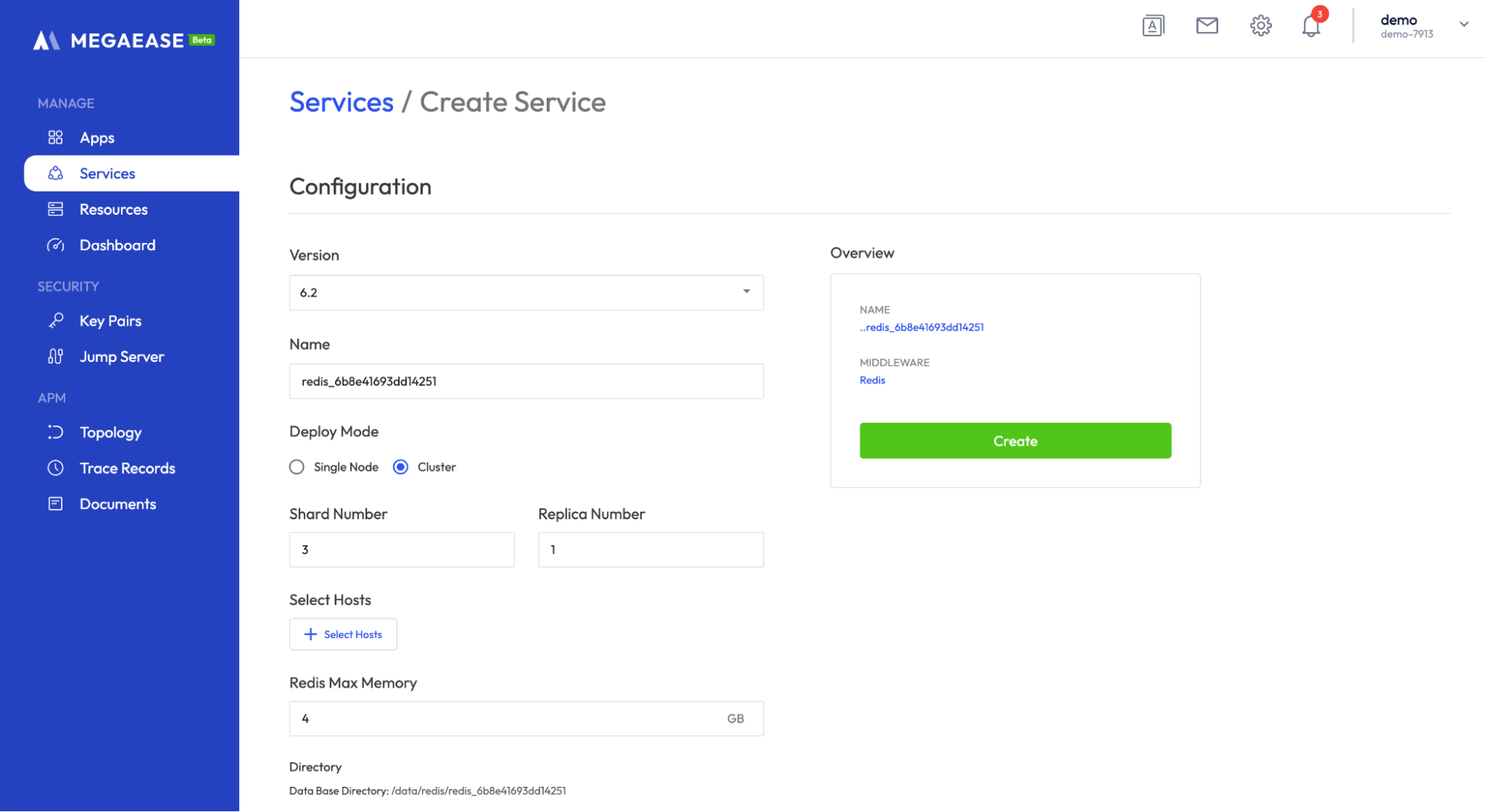The image size is (1485, 812).
Task: Open the settings gear icon
Action: point(1260,26)
